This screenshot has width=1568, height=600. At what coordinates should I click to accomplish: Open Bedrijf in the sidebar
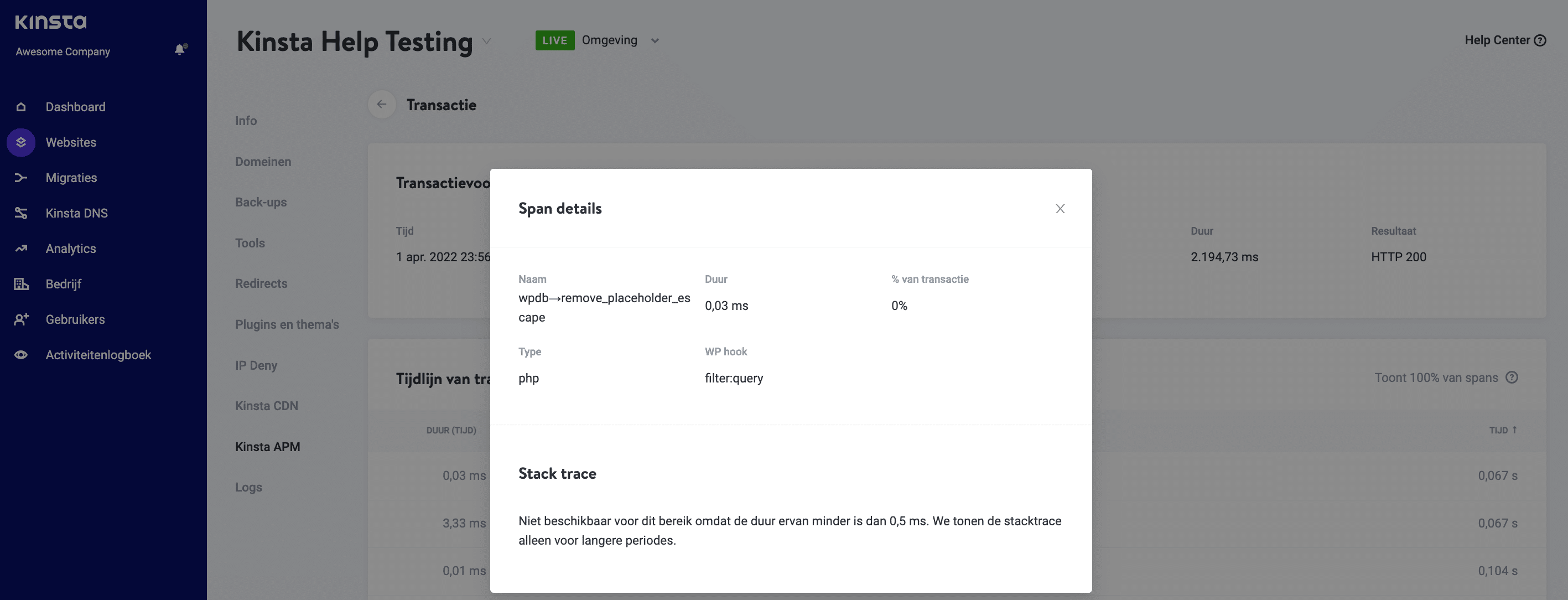pos(63,283)
